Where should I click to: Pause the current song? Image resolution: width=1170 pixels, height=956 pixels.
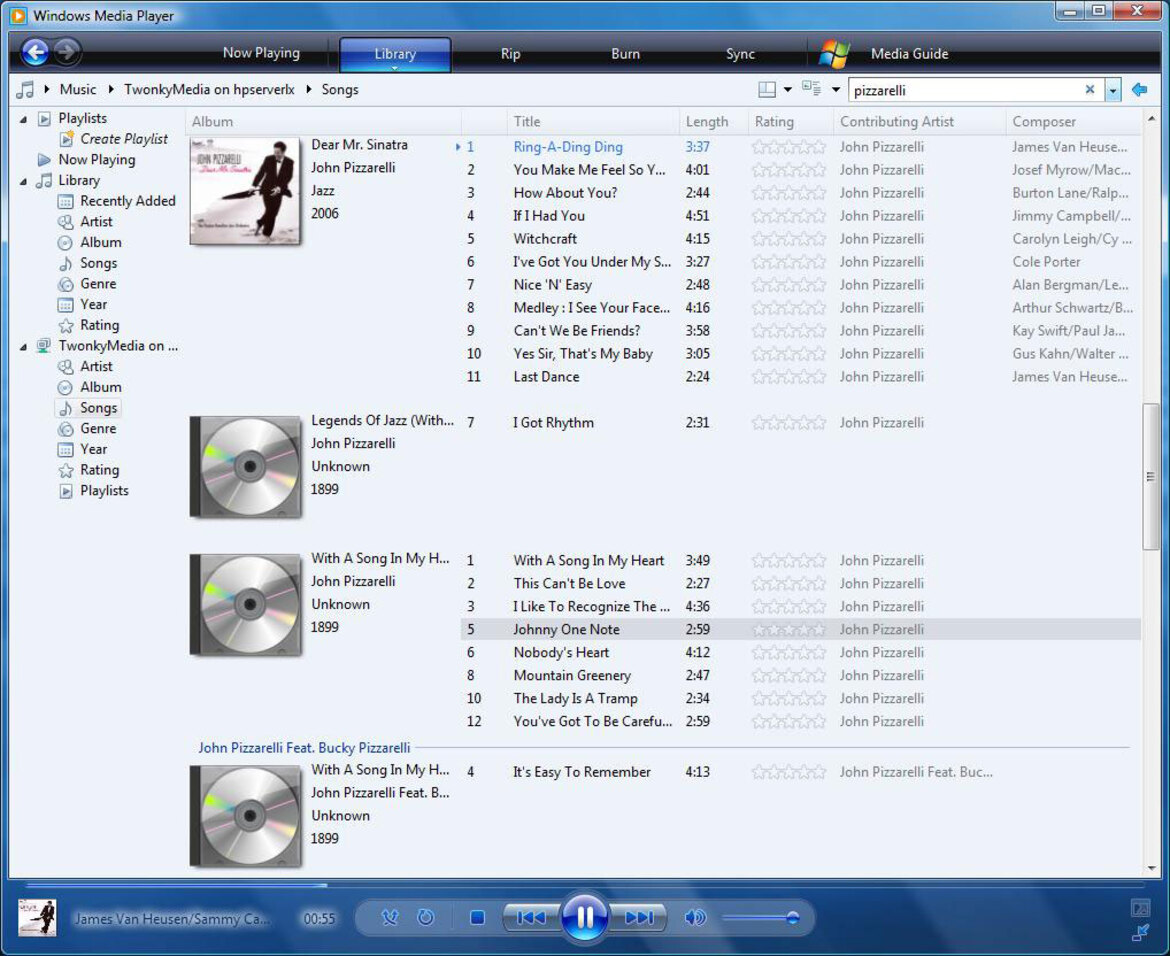584,916
